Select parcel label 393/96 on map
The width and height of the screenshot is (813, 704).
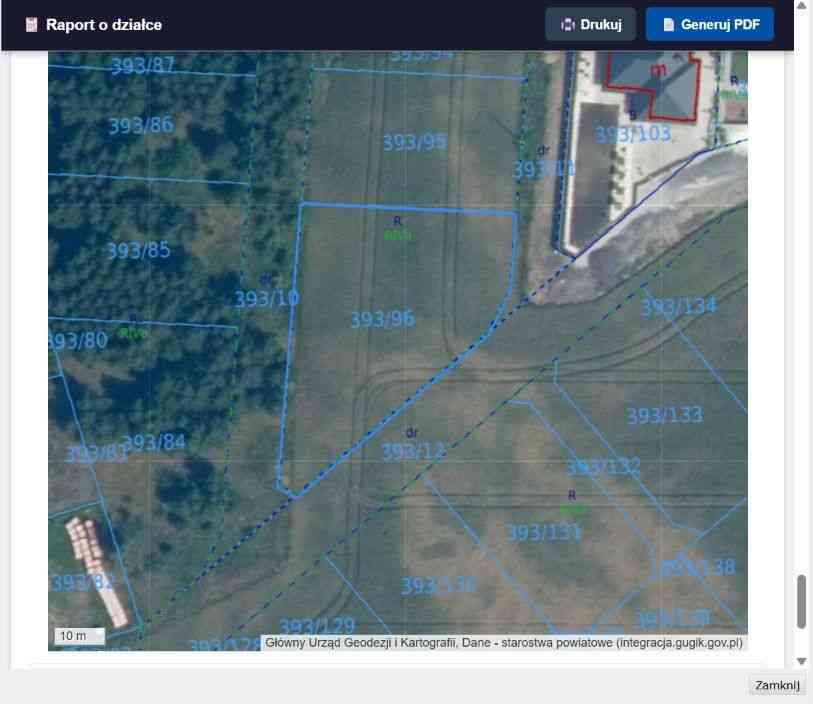coord(383,319)
